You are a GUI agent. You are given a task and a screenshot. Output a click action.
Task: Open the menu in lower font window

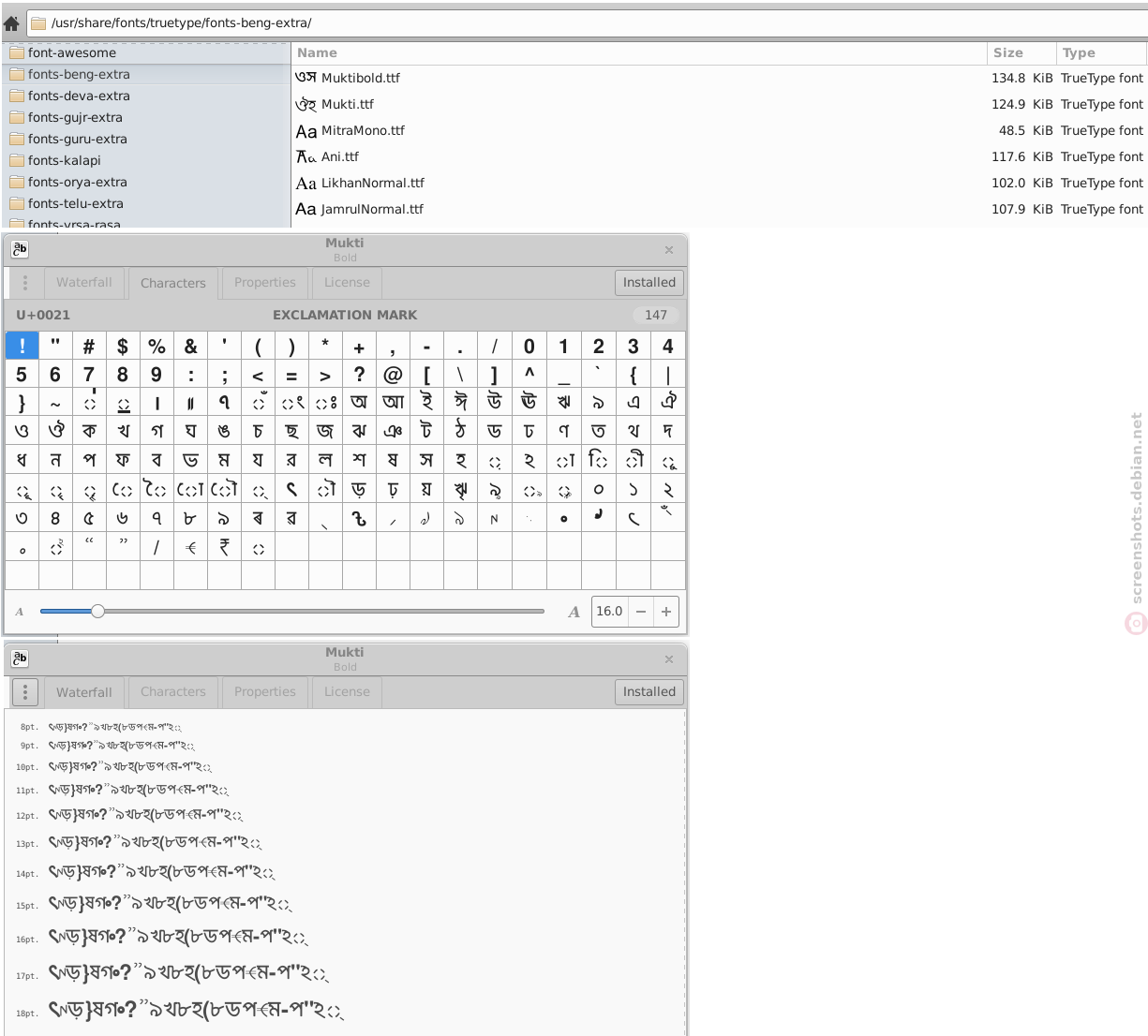point(25,691)
